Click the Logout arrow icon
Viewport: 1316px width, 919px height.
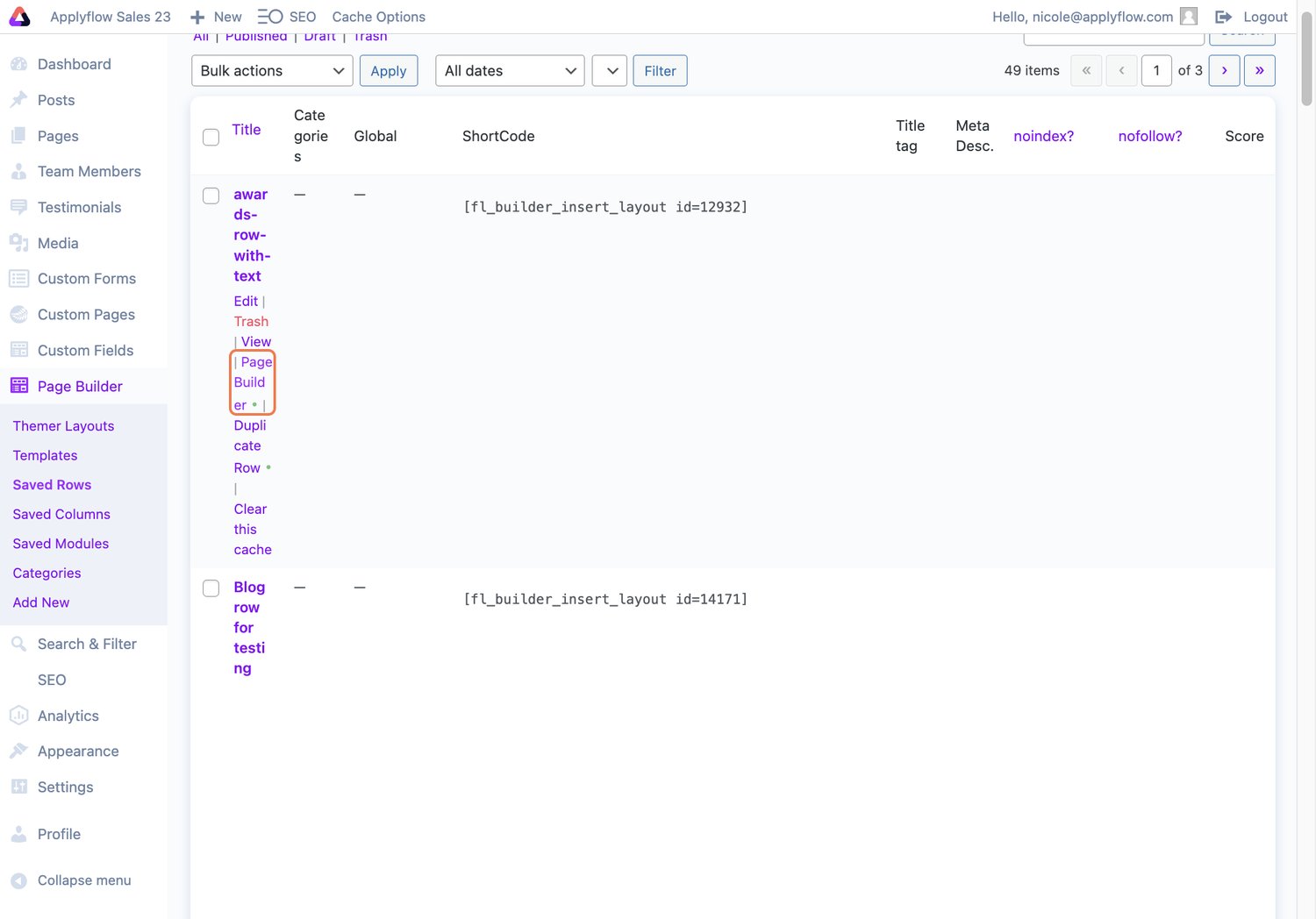pyautogui.click(x=1223, y=17)
